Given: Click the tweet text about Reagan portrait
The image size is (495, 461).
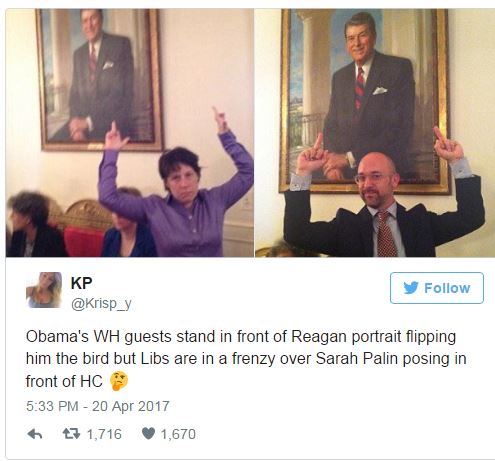Looking at the screenshot, I should [246, 358].
